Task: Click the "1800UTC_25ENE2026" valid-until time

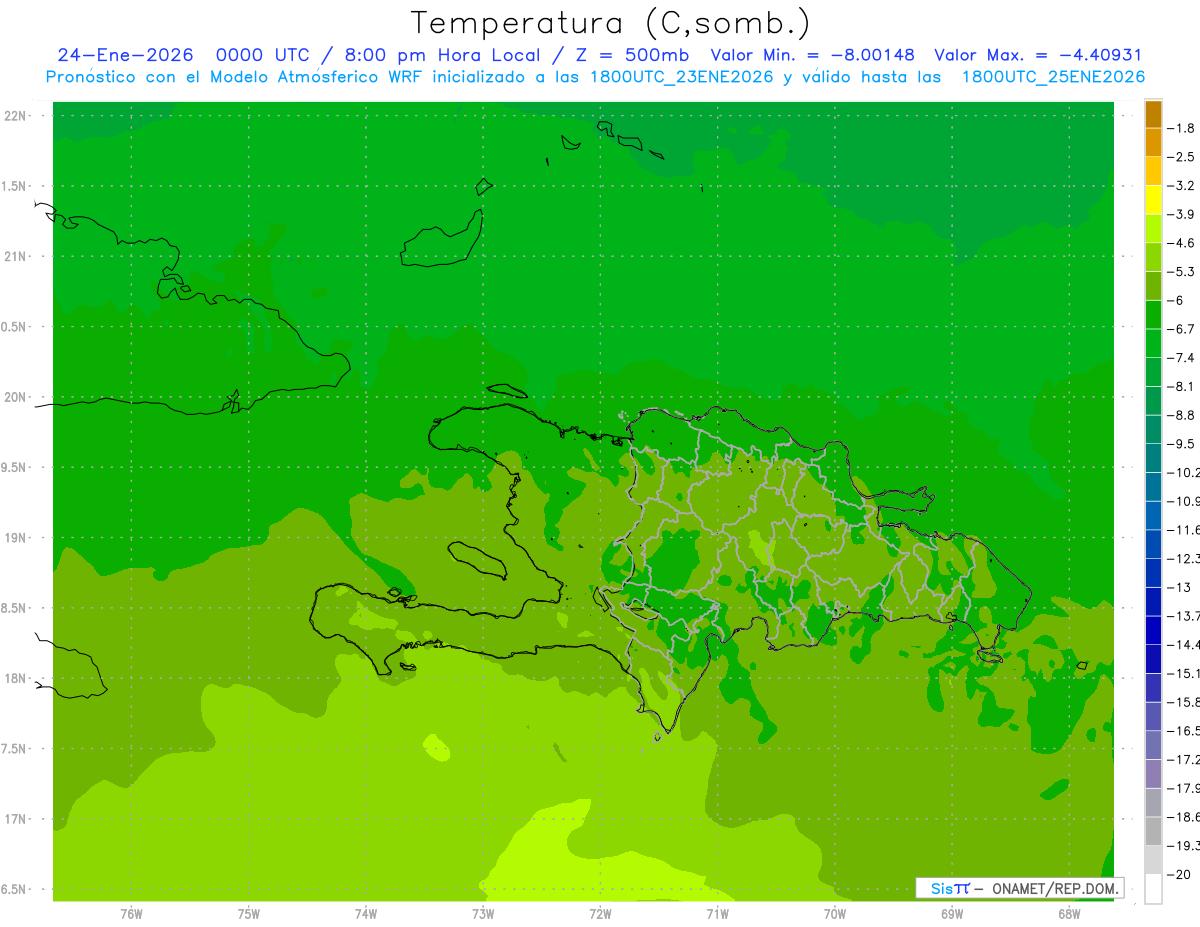Action: point(1053,77)
